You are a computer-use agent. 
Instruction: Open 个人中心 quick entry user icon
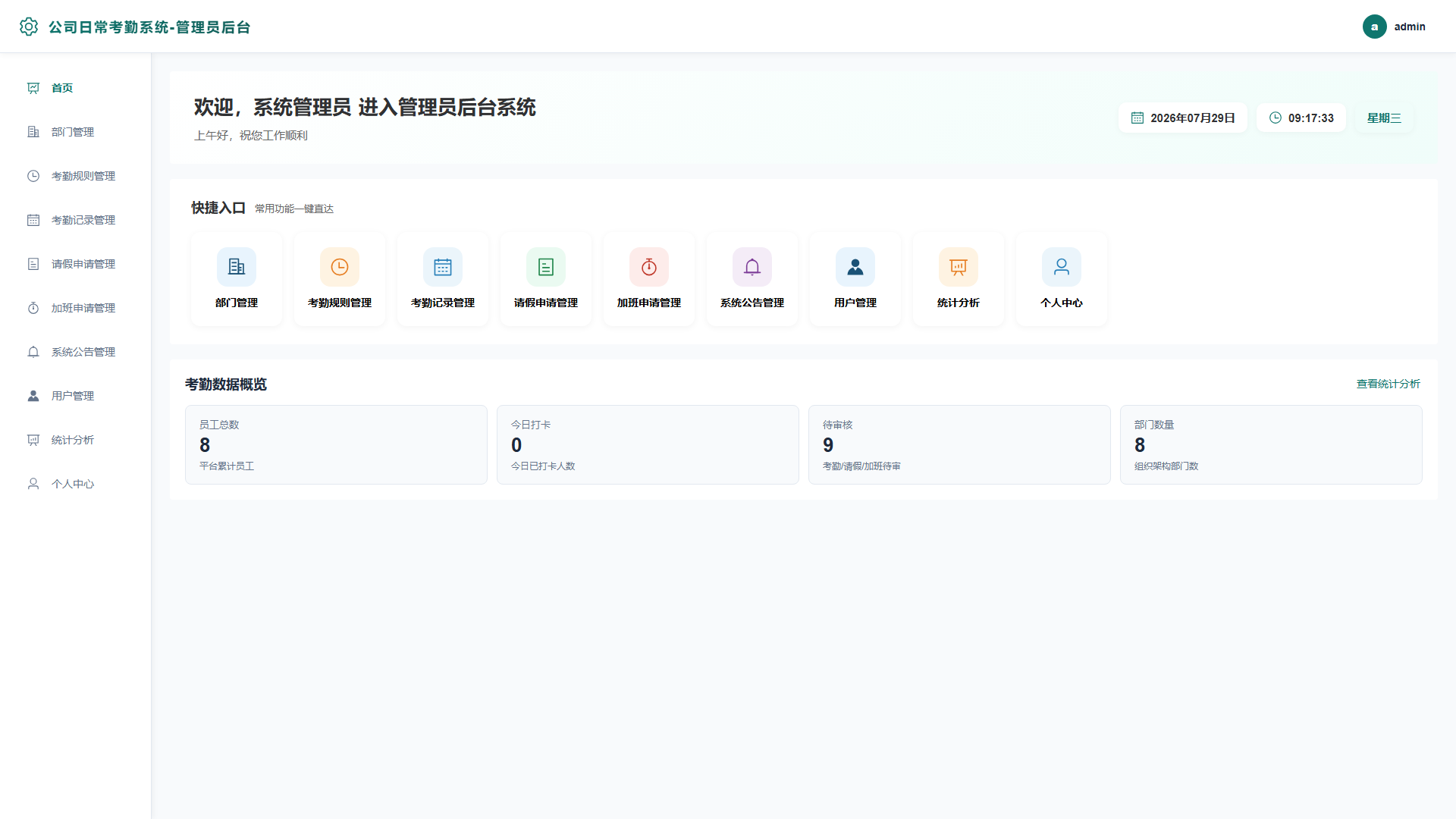pos(1062,267)
